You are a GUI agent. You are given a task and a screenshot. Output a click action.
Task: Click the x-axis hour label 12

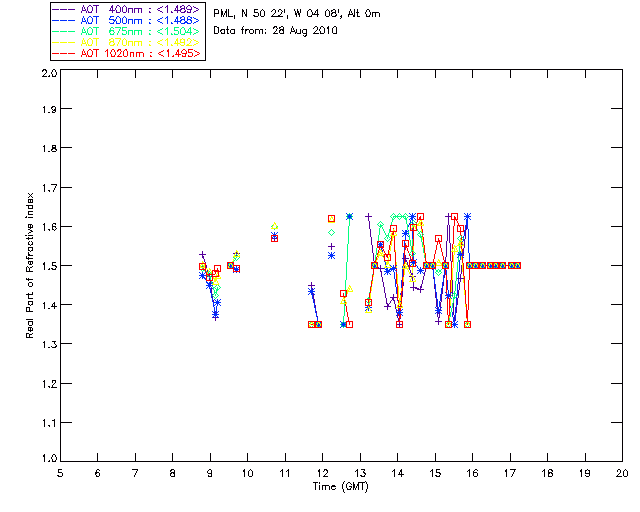point(322,473)
